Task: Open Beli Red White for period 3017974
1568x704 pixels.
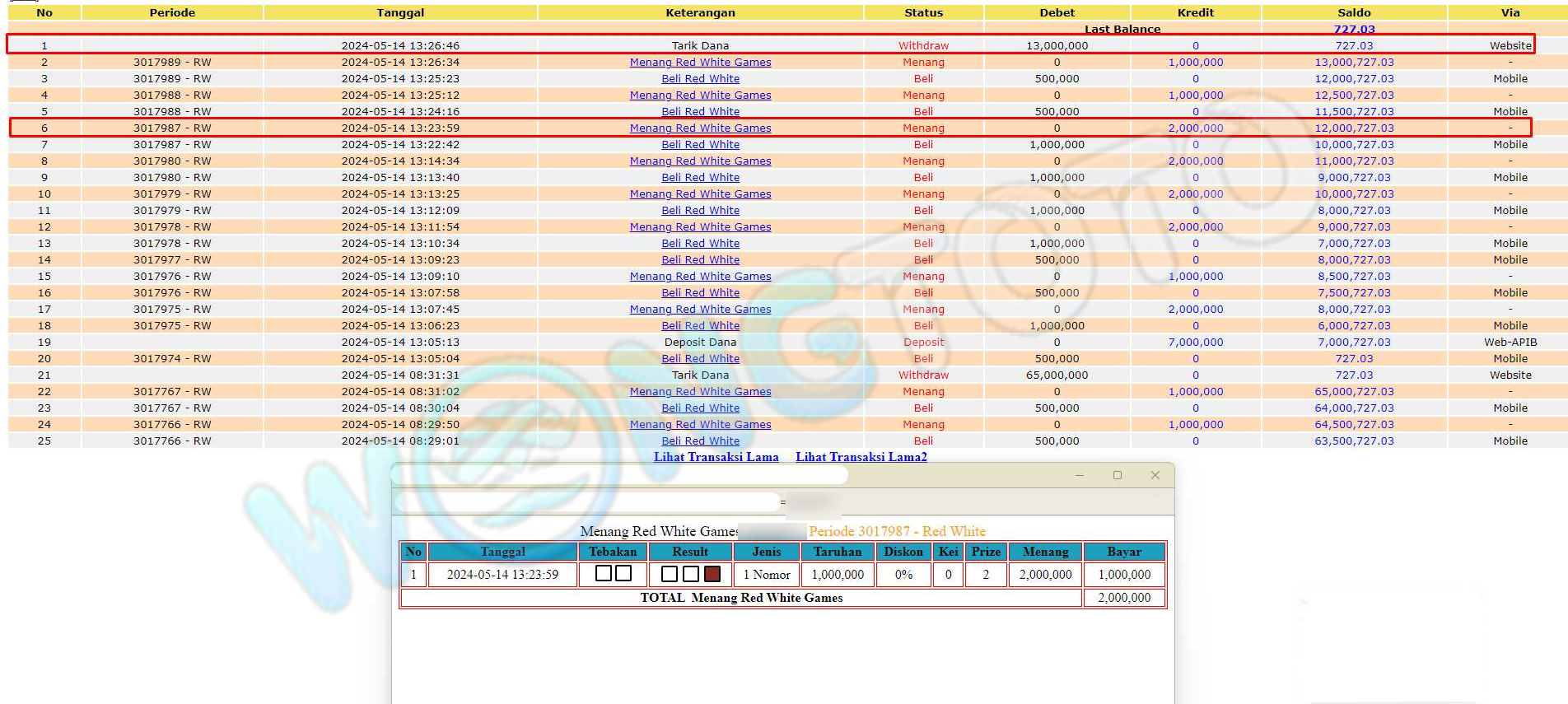Action: pyautogui.click(x=700, y=359)
